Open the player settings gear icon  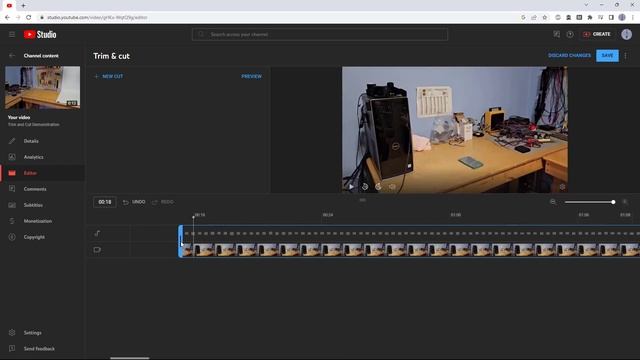[562, 187]
